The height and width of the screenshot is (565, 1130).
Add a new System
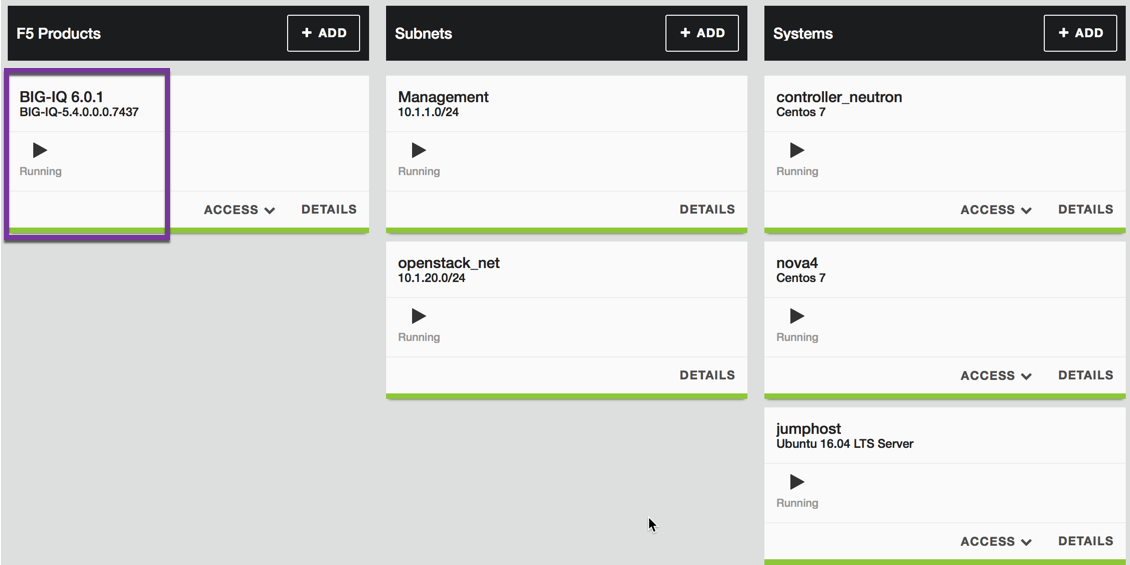tap(1080, 33)
